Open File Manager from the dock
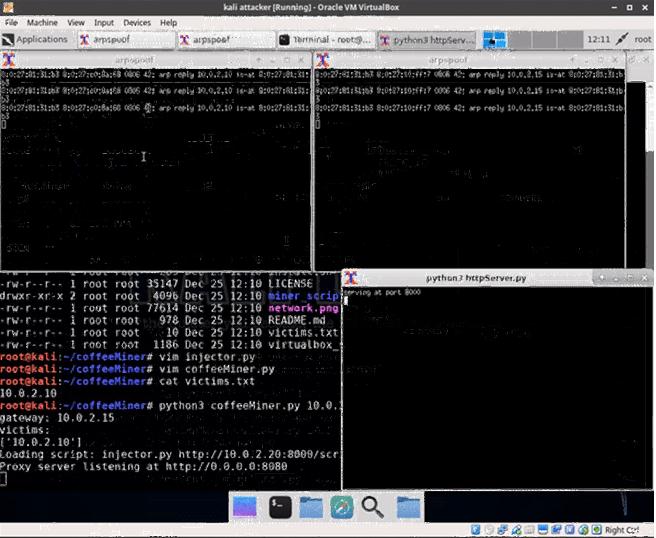This screenshot has height=538, width=656. [x=311, y=507]
